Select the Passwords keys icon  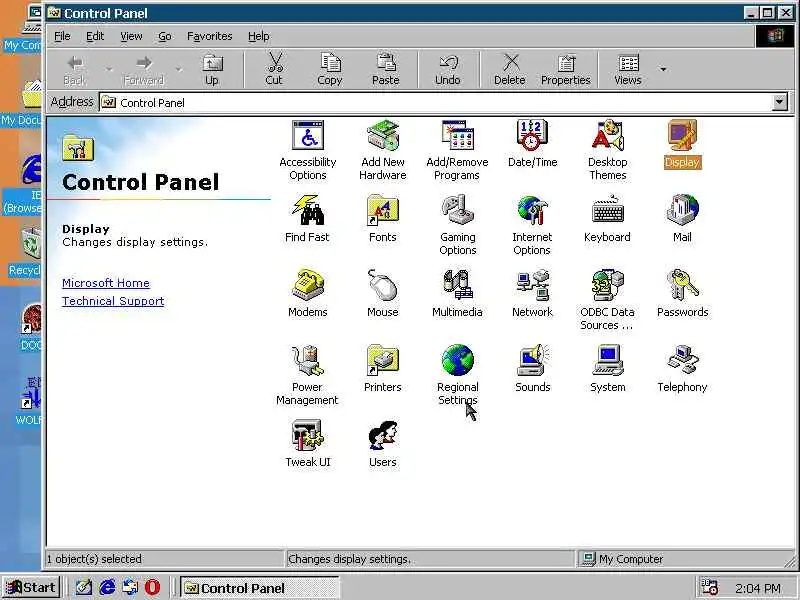click(x=682, y=293)
